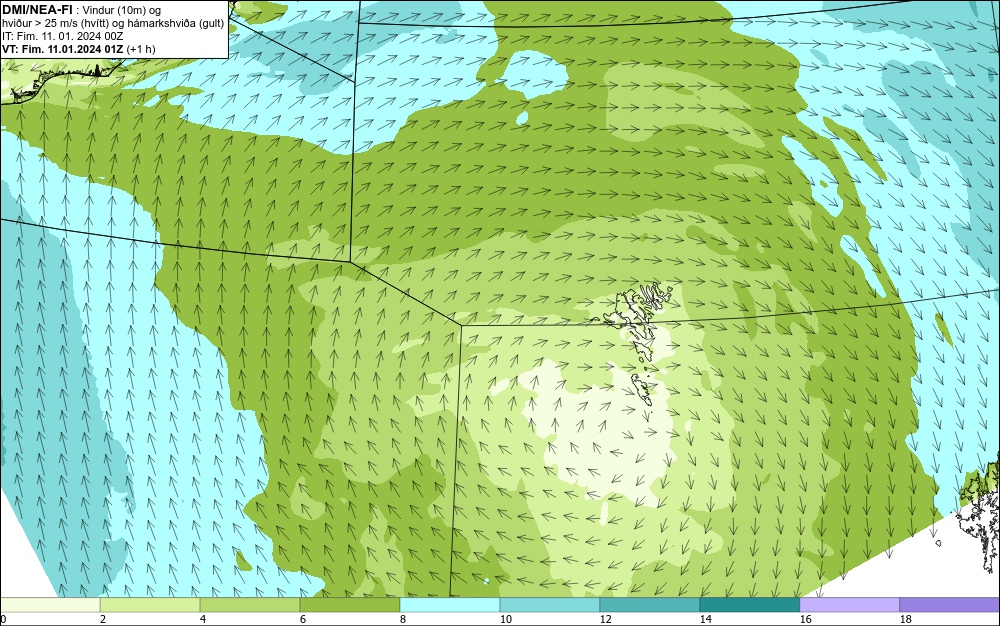Click the 14–16 m/s dark teal legend swatch
Image resolution: width=1000 pixels, height=626 pixels.
click(x=749, y=604)
